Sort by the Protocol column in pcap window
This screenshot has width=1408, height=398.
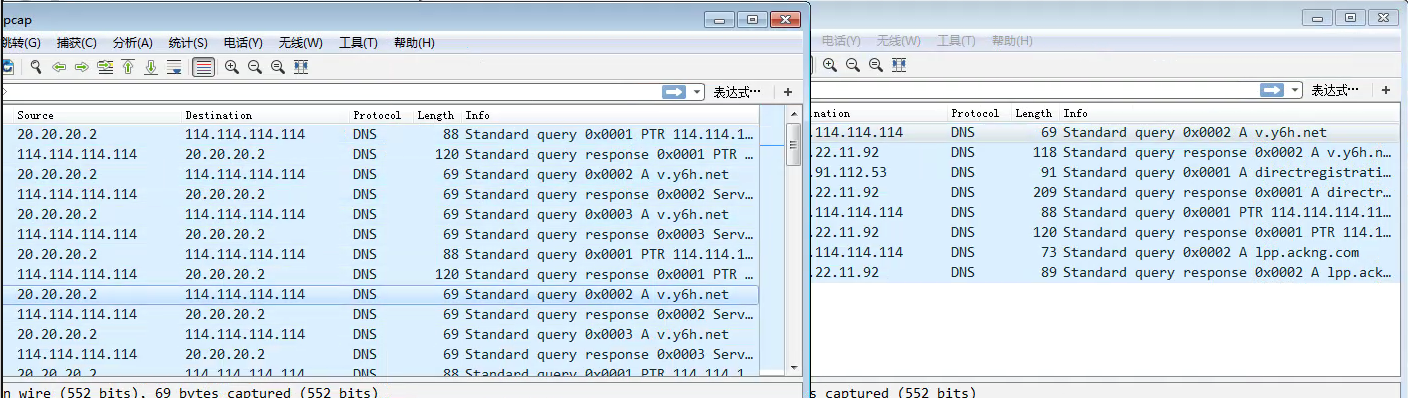point(377,115)
